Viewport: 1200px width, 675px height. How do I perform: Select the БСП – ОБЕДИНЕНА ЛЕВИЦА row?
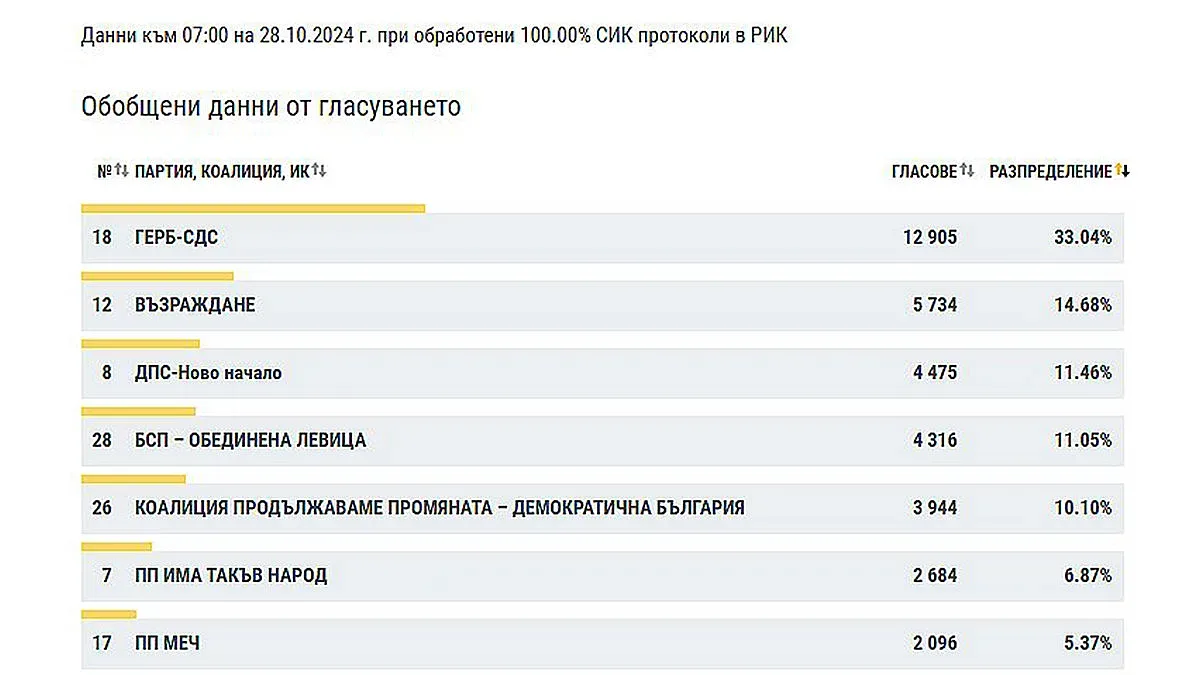click(250, 440)
